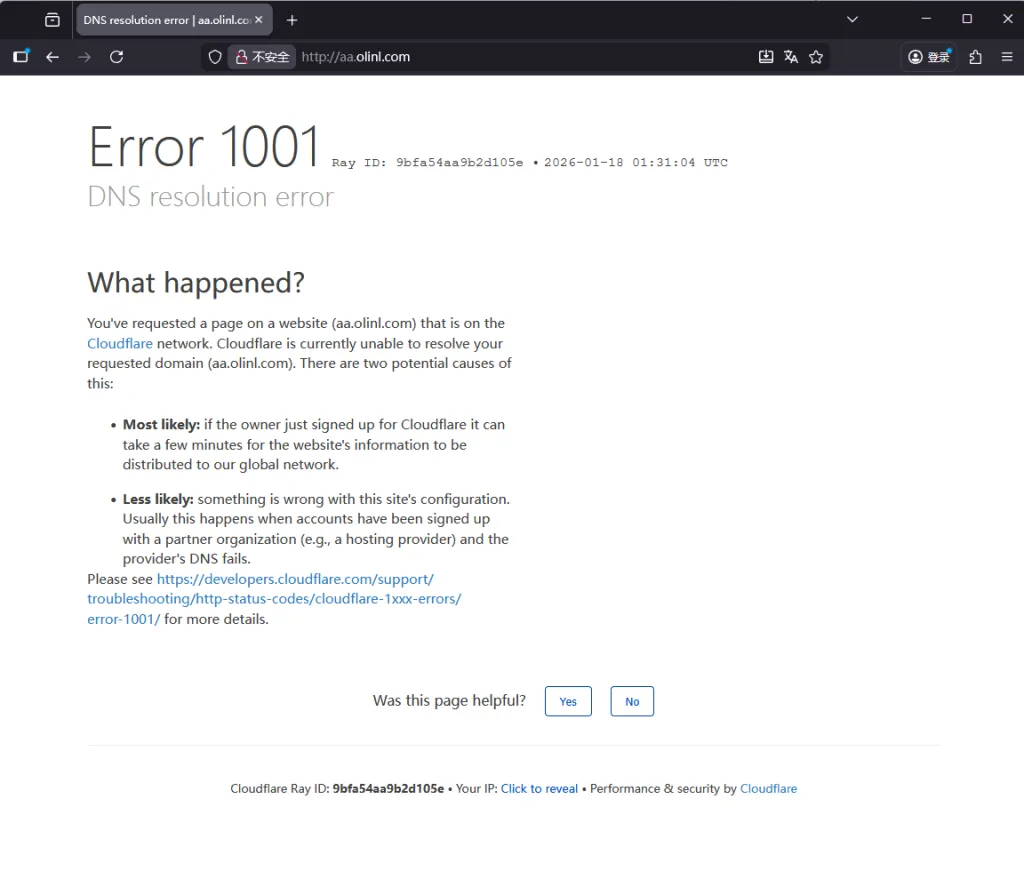This screenshot has height=887, width=1024.
Task: Expand the list all tabs chevron
Action: [852, 19]
